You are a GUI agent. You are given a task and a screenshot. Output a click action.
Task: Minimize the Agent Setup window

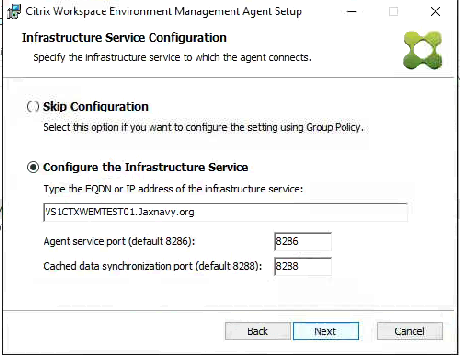(x=351, y=12)
